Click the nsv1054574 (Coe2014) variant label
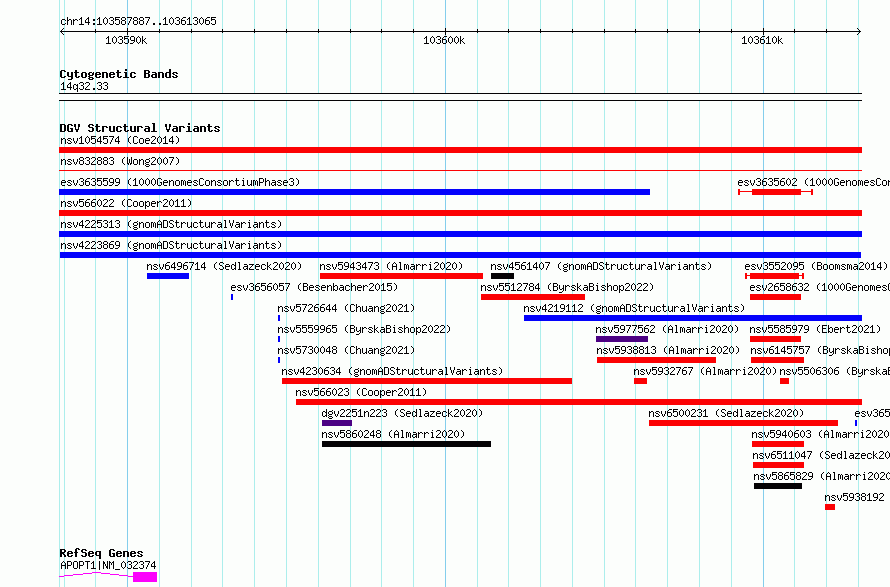The height and width of the screenshot is (587, 890). coord(120,140)
